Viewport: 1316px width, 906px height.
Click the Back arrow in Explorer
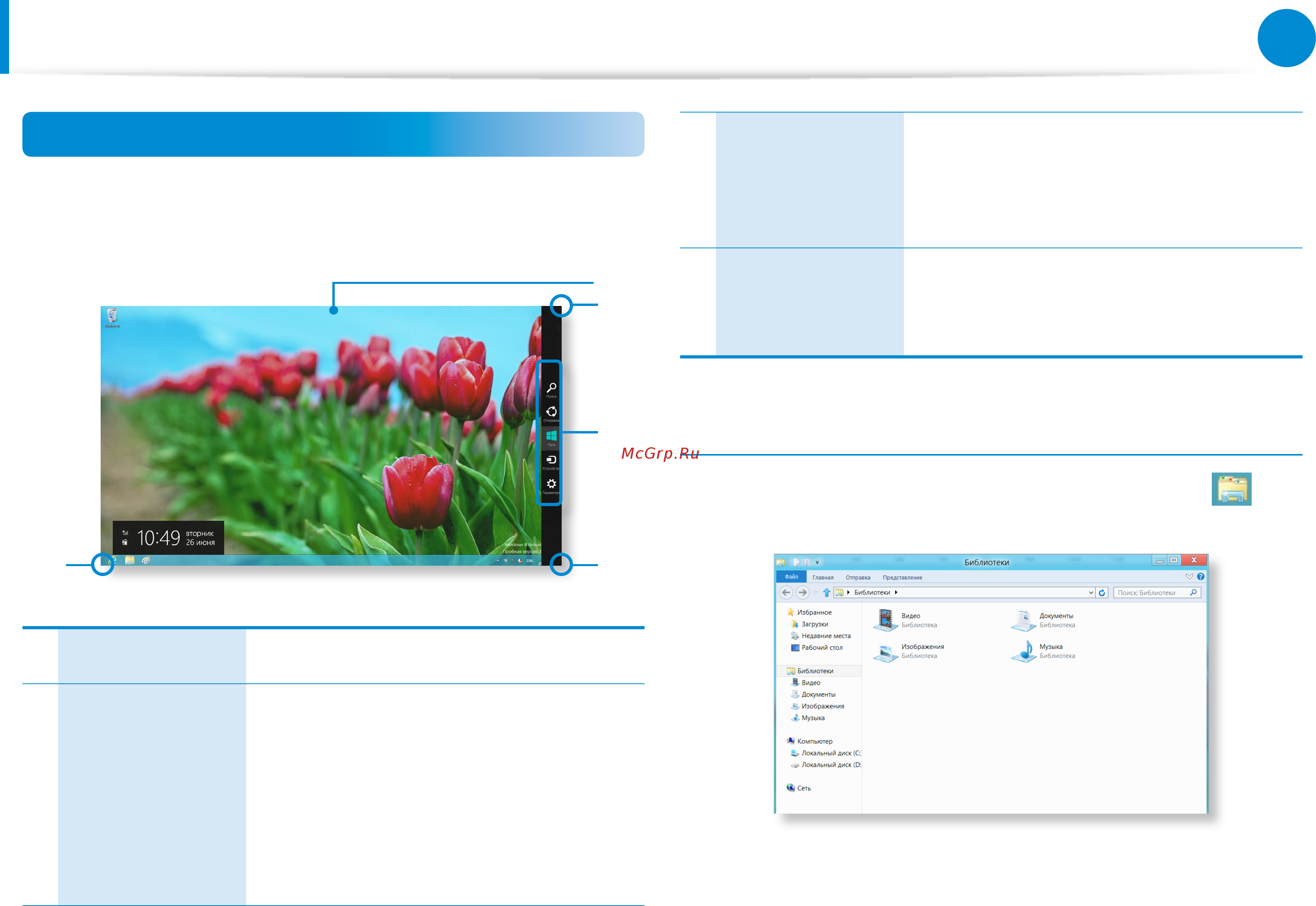coord(785,593)
